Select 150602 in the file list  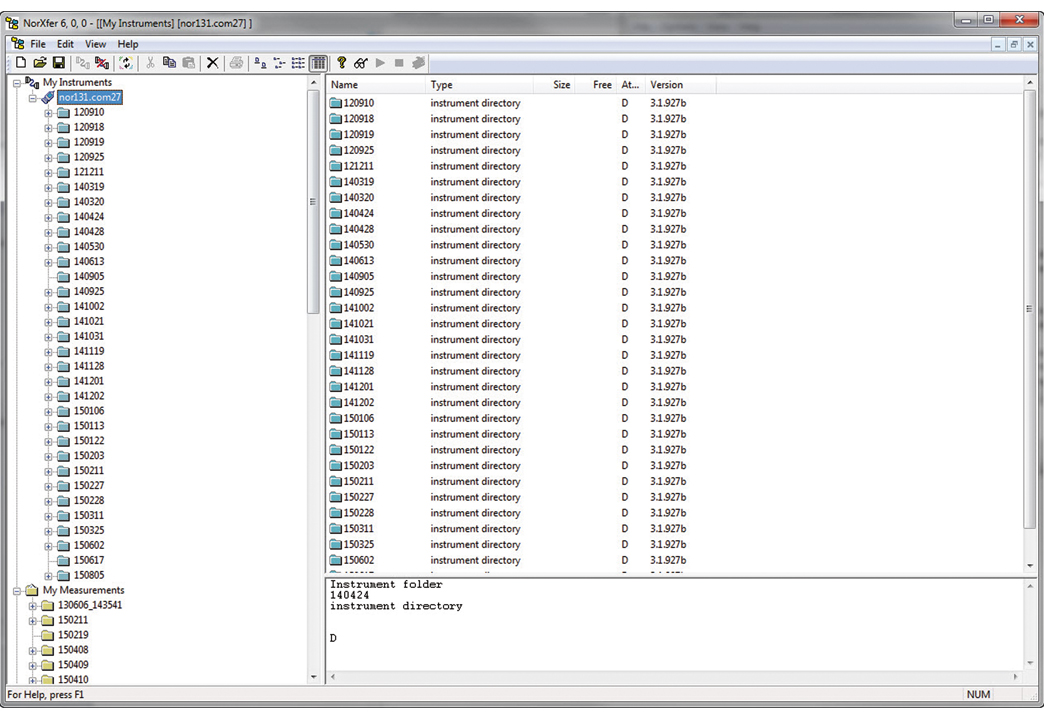pyautogui.click(x=359, y=561)
